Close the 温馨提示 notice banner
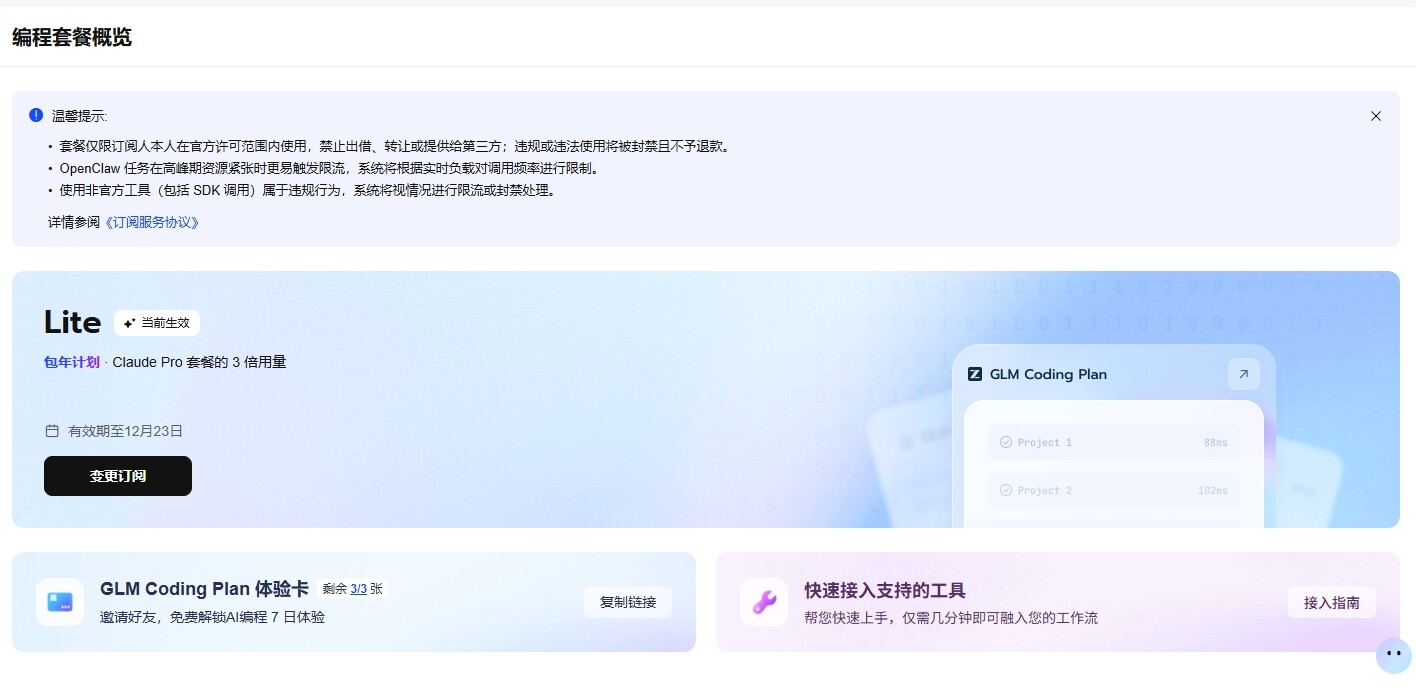 [1375, 116]
